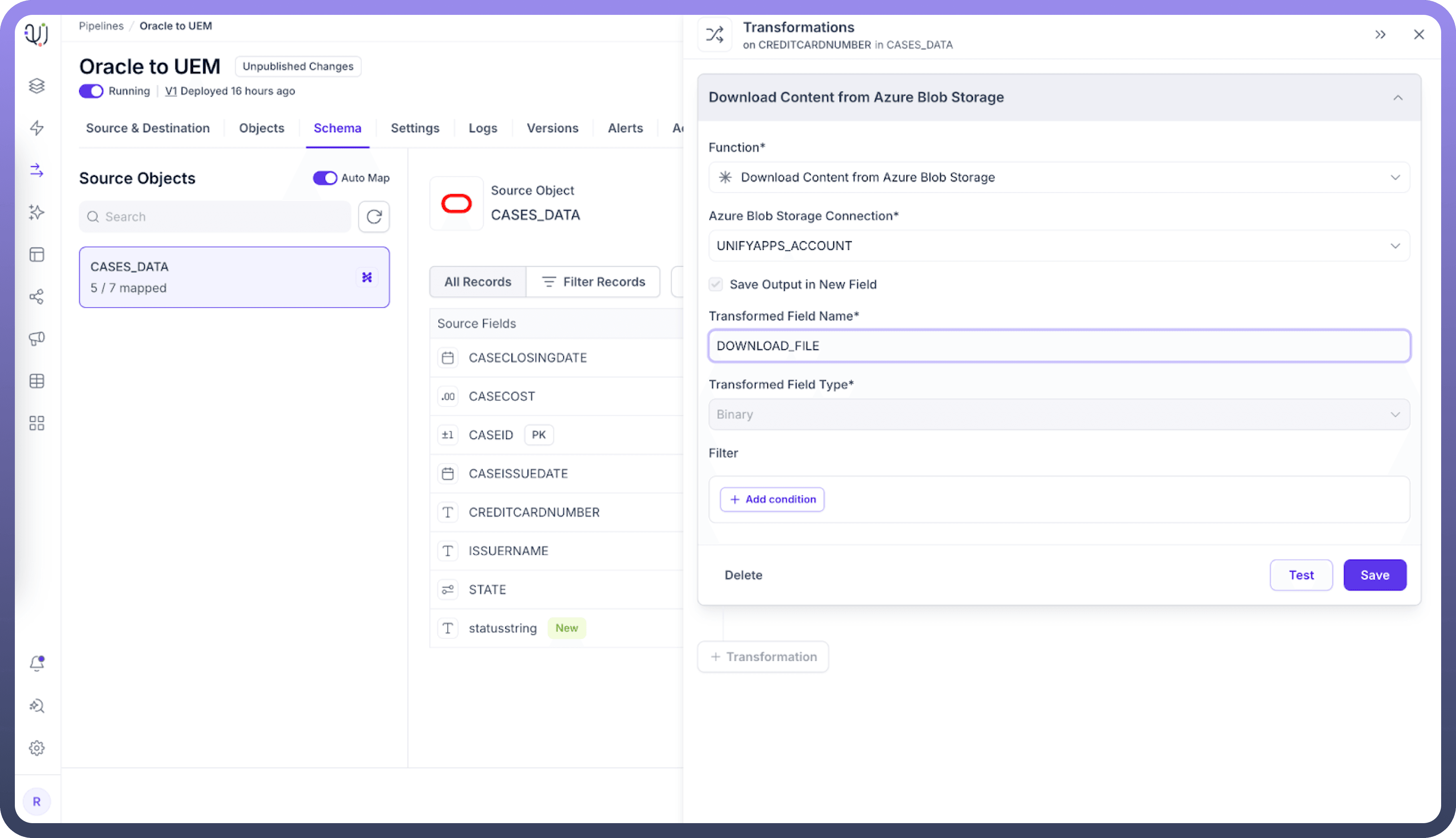This screenshot has height=838, width=1456.
Task: Click the mapping icon on CASES_DATA card
Action: (x=367, y=277)
